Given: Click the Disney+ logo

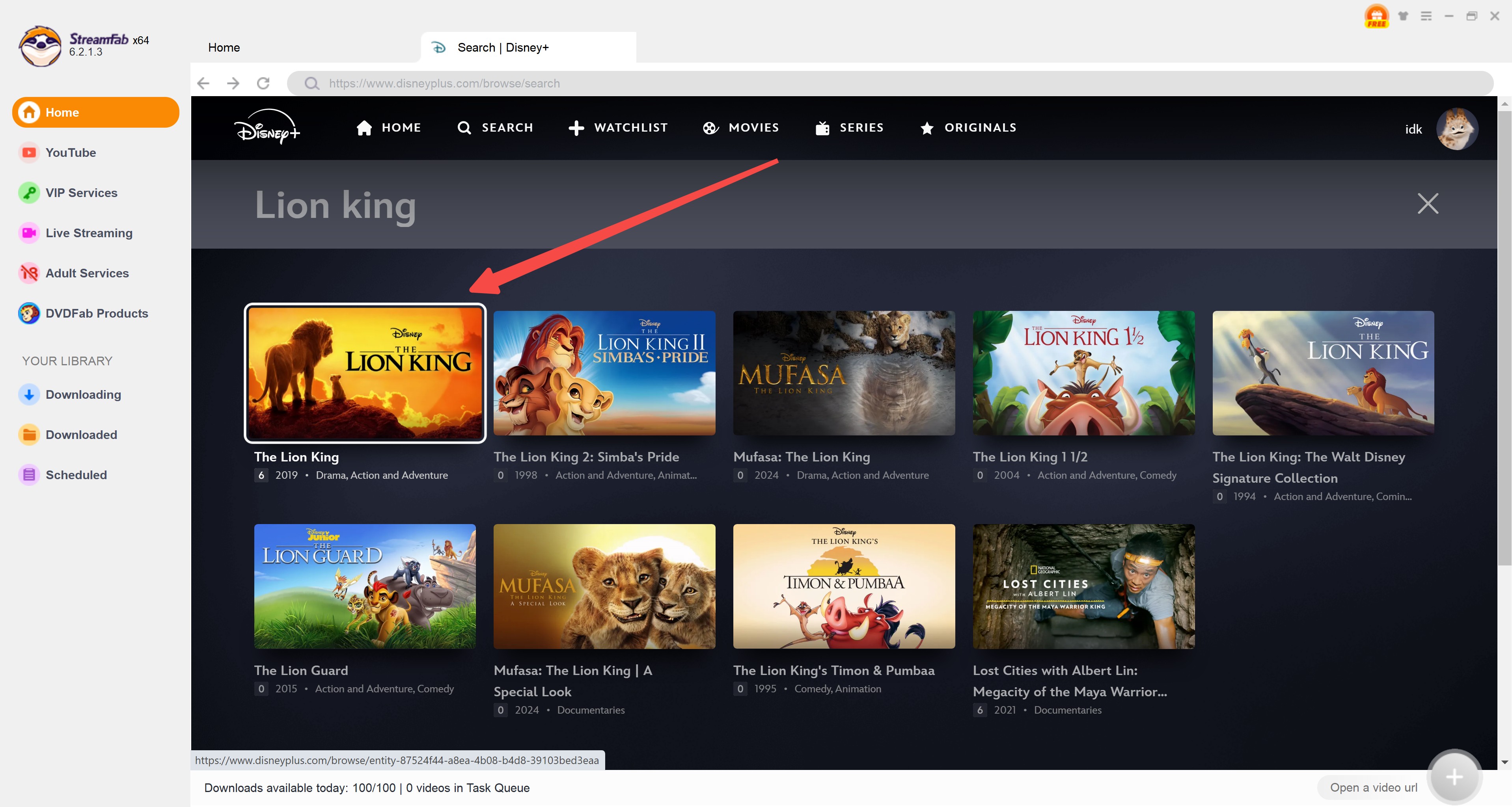Looking at the screenshot, I should (267, 127).
